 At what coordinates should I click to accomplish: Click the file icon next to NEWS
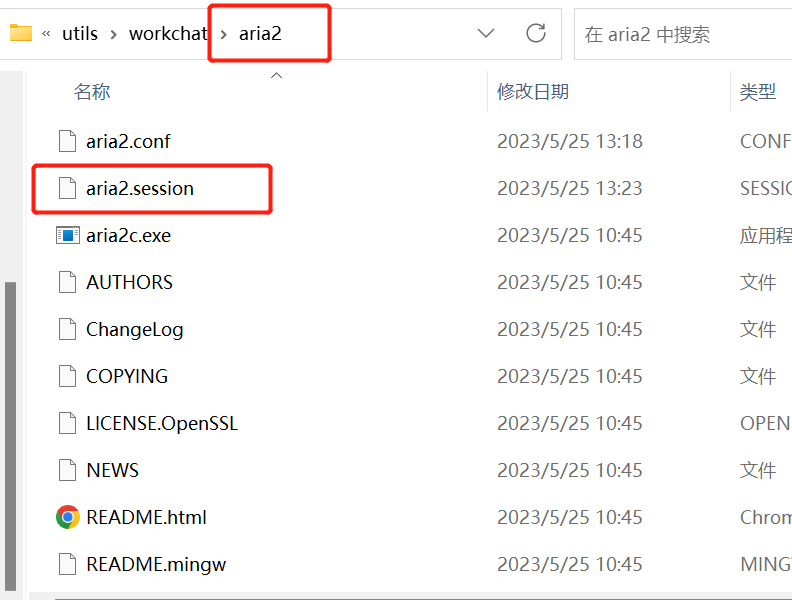point(67,470)
